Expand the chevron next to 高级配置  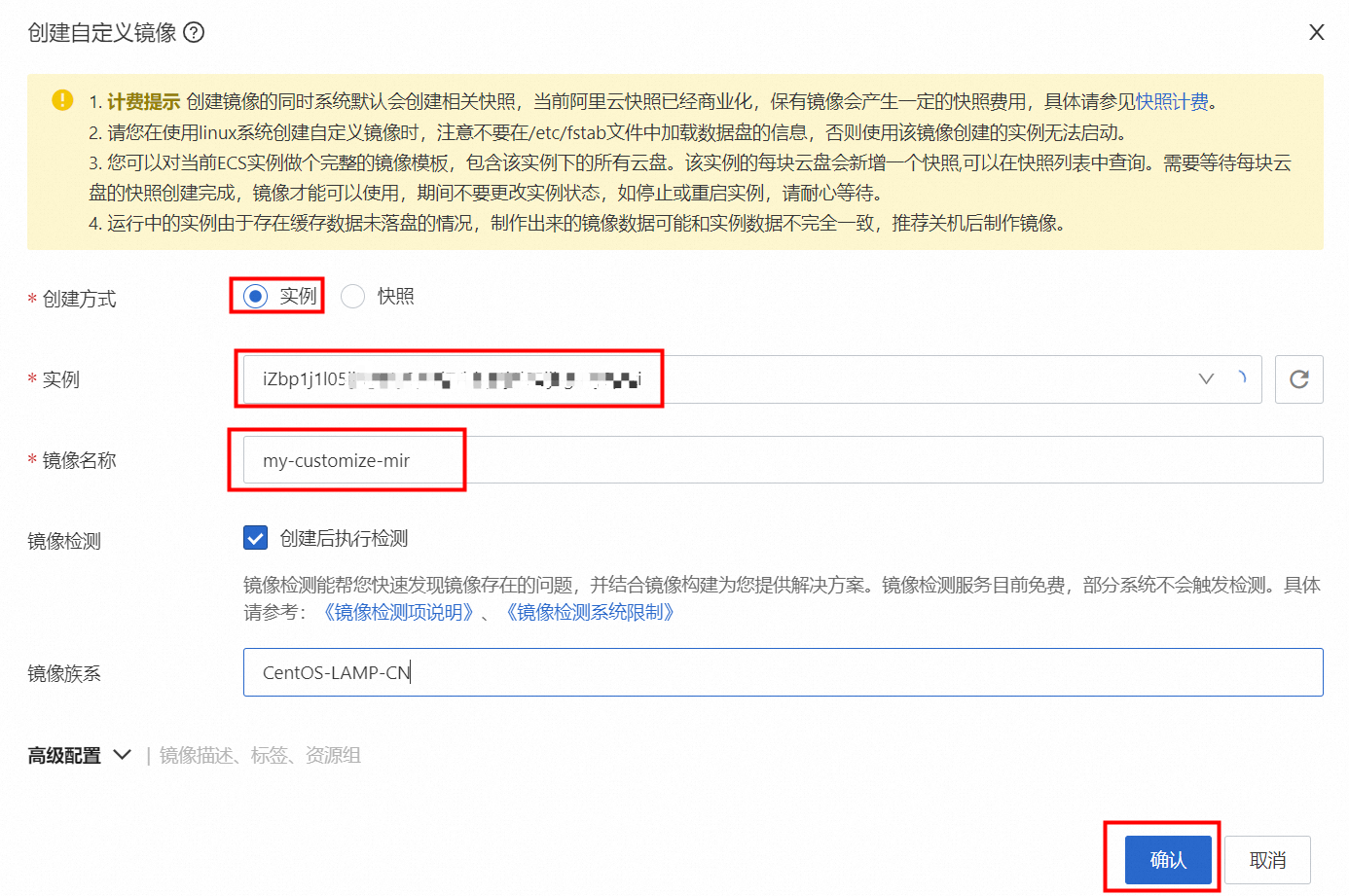tap(123, 755)
